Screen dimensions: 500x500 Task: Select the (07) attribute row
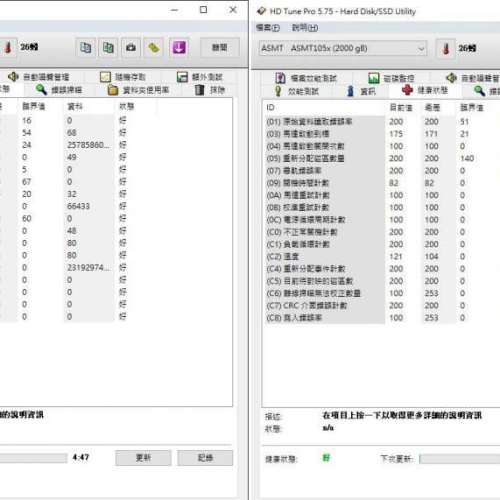coord(380,171)
